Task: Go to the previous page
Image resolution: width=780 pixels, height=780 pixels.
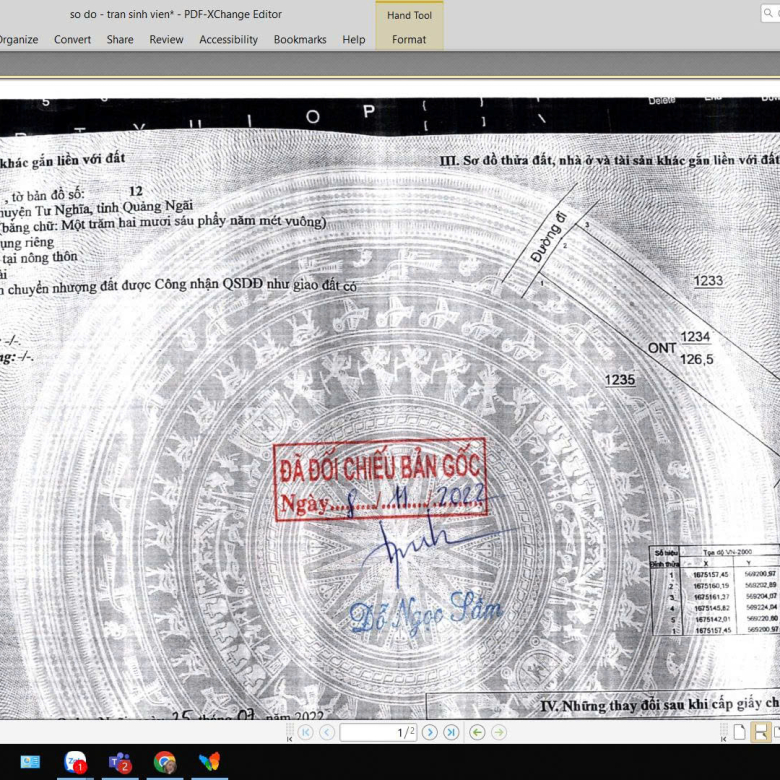Action: pos(325,732)
